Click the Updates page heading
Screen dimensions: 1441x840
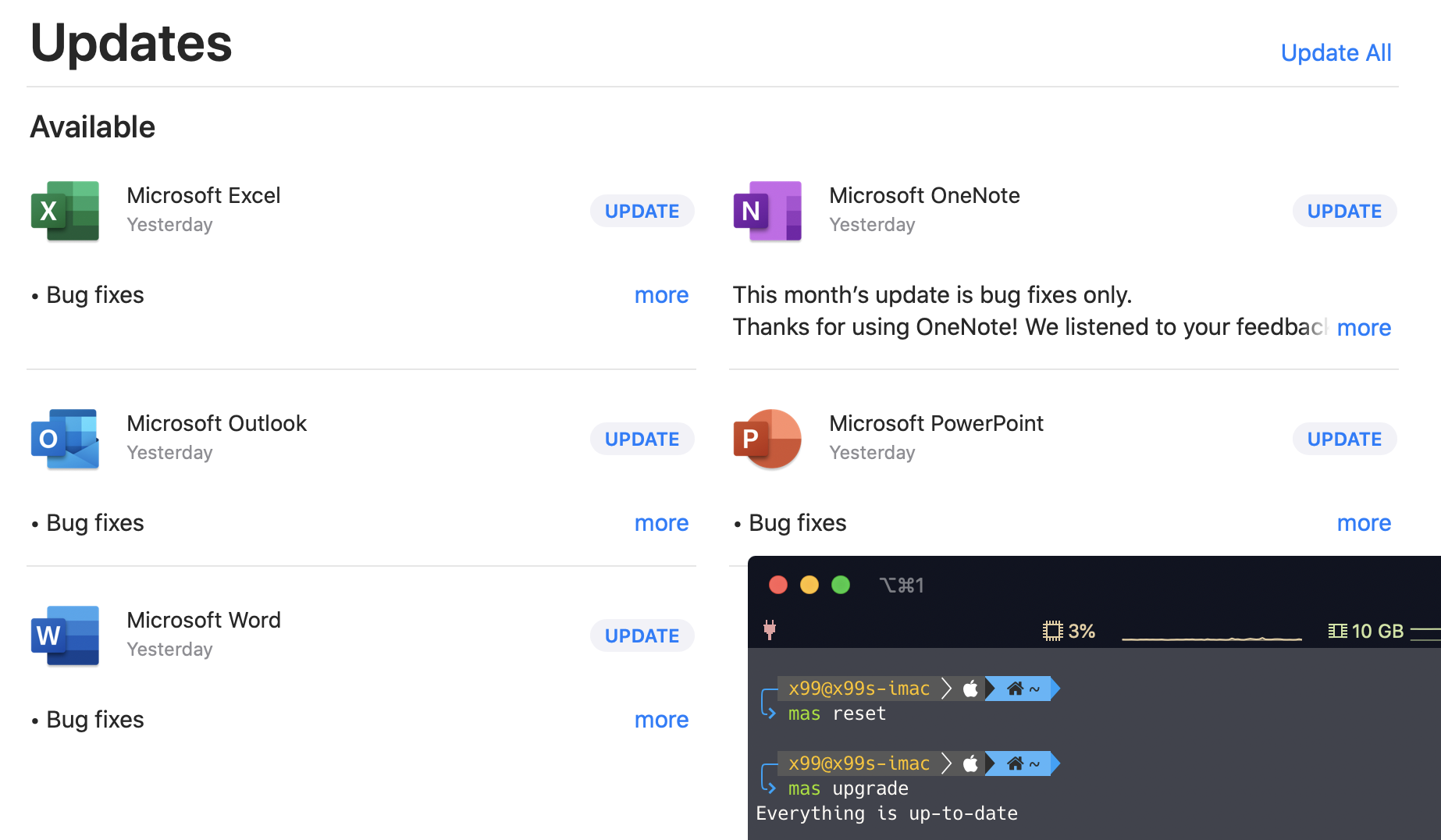131,42
